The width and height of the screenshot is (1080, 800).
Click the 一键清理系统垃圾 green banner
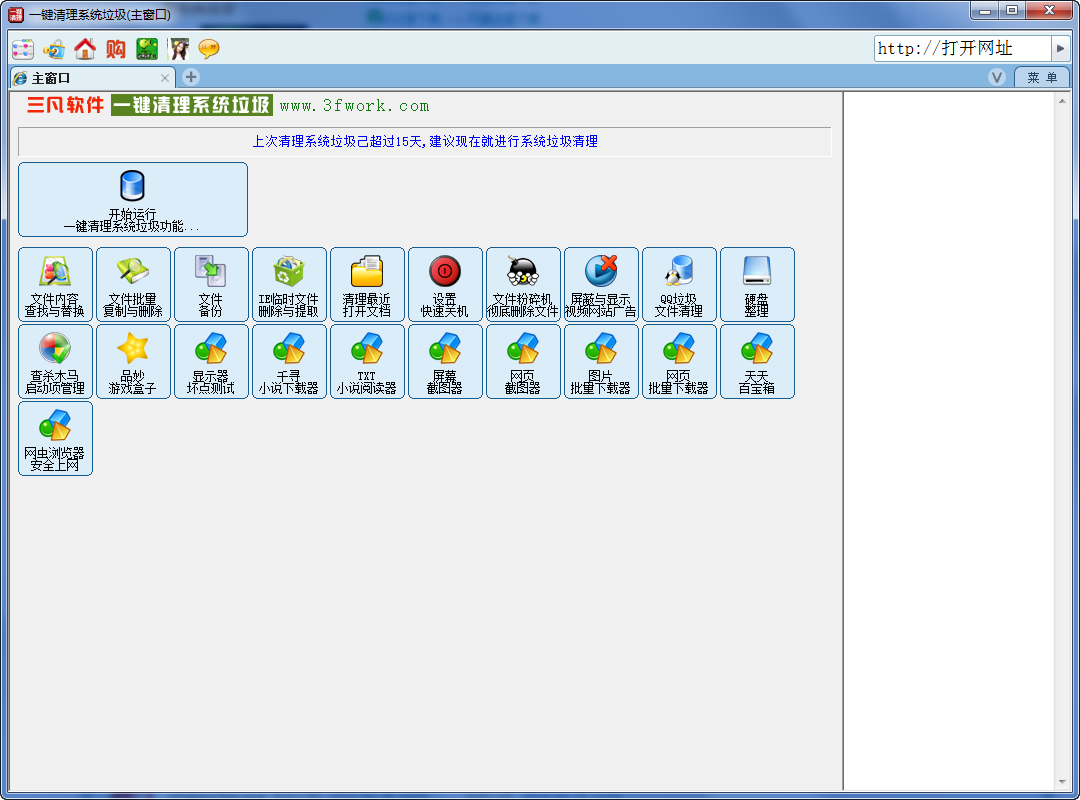tap(192, 105)
